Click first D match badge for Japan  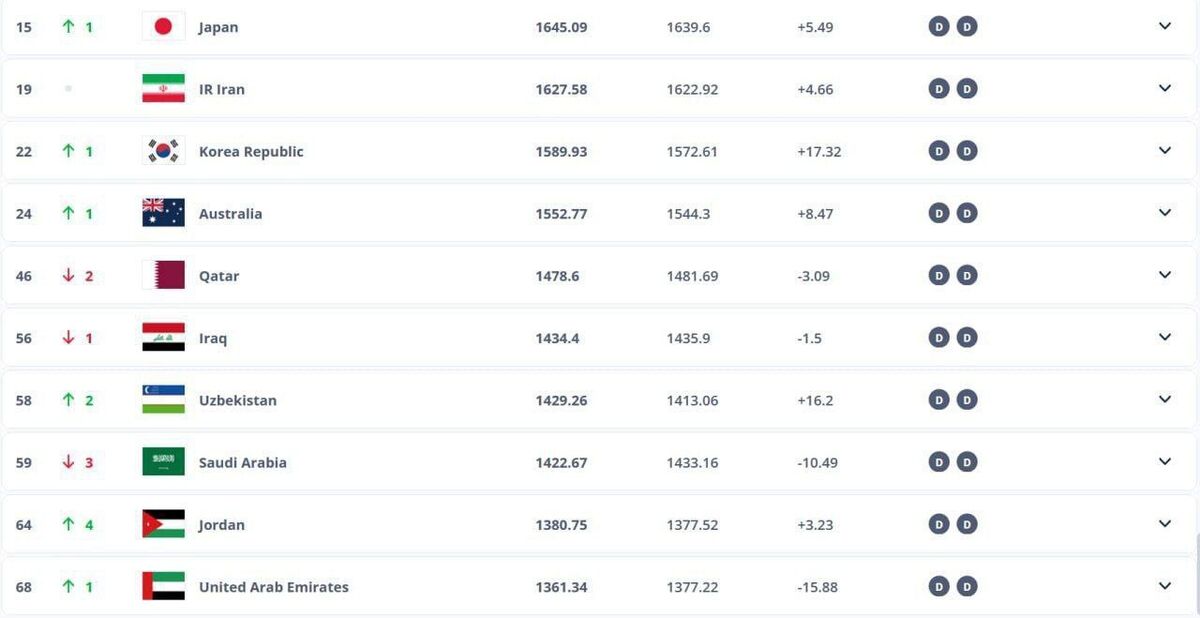coord(938,27)
